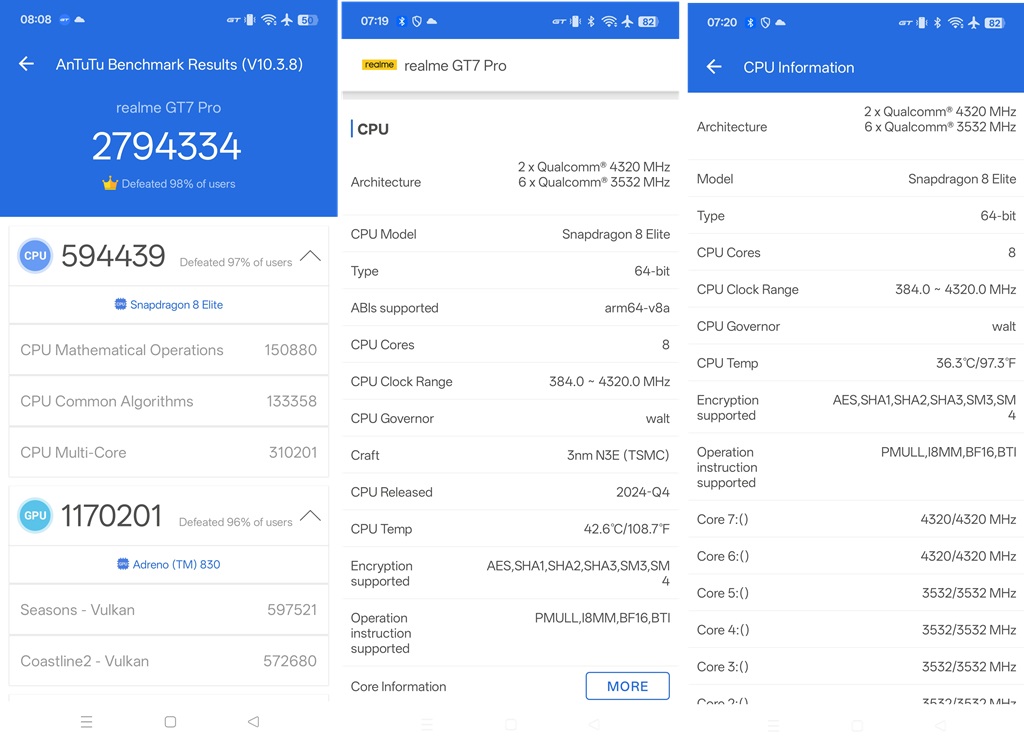Viewport: 1024px width, 736px height.
Task: Tap chip icon next to Snapdragon 8 Elite link
Action: click(x=120, y=304)
